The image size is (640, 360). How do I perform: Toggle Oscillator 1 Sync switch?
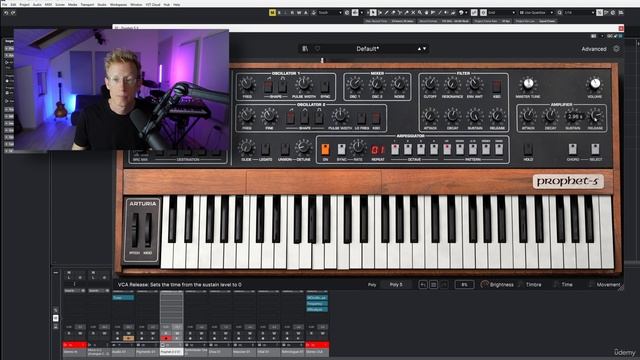click(325, 86)
